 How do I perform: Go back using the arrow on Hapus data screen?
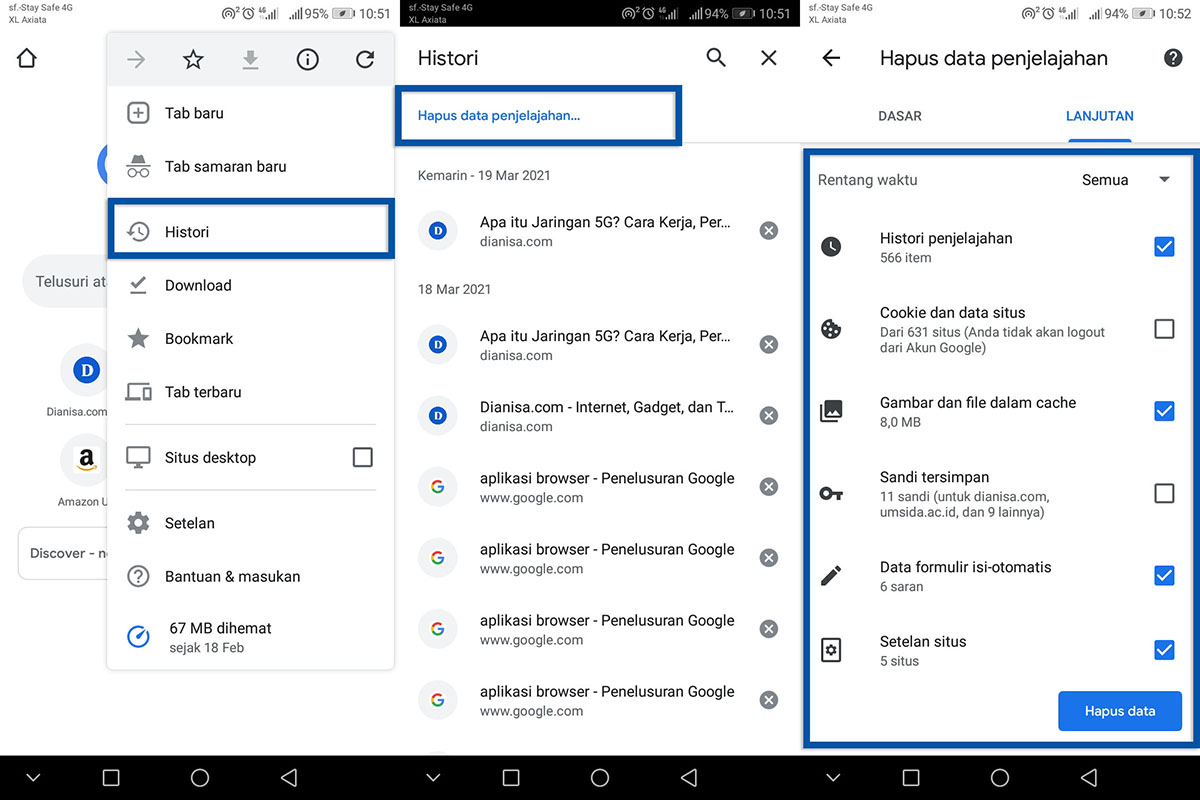coord(831,58)
